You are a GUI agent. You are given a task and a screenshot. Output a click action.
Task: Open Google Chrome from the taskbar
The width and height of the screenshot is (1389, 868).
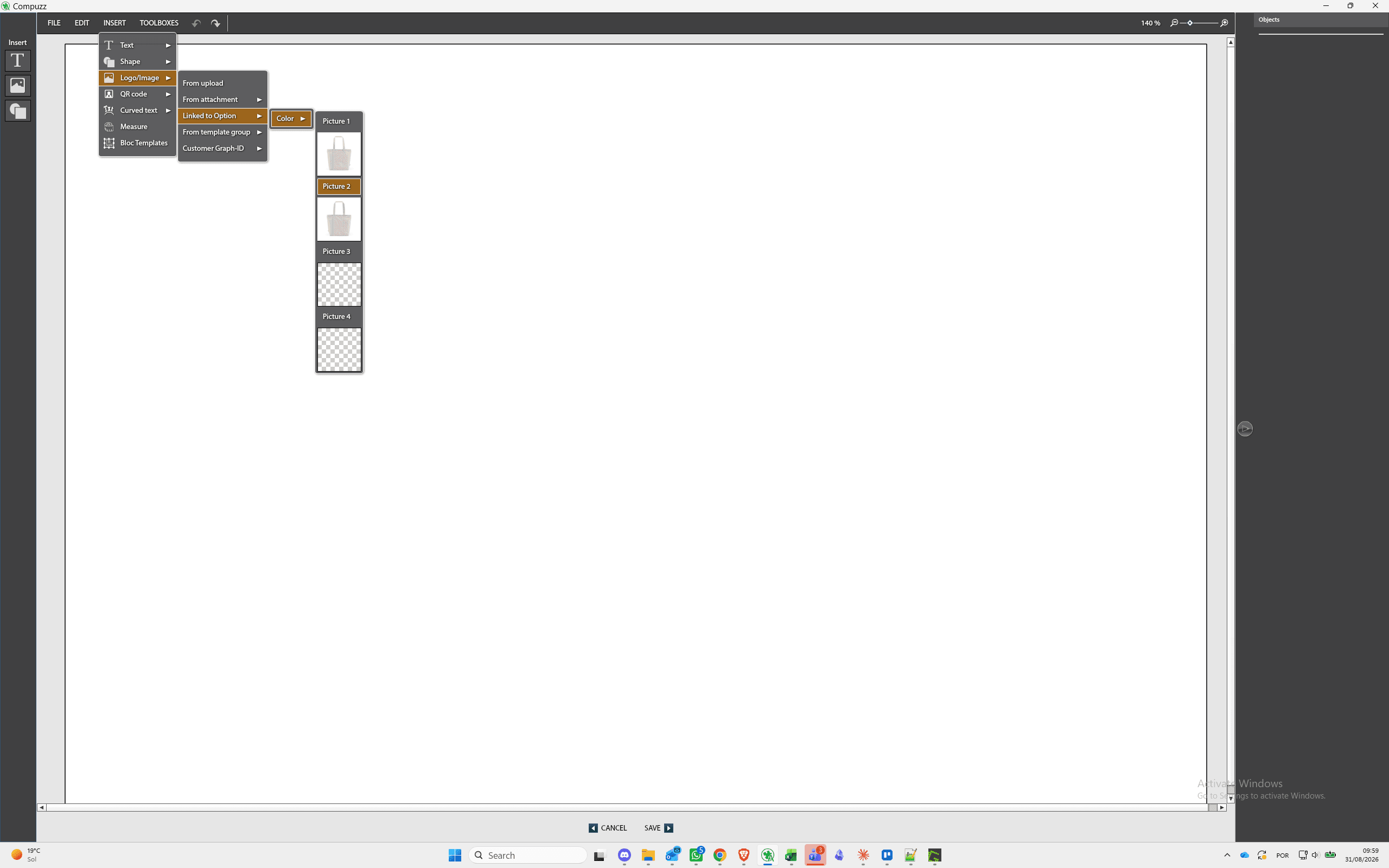click(x=720, y=856)
